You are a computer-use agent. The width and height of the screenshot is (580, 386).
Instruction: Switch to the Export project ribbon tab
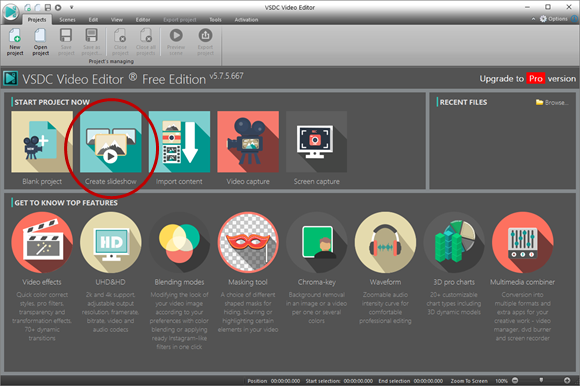click(180, 20)
